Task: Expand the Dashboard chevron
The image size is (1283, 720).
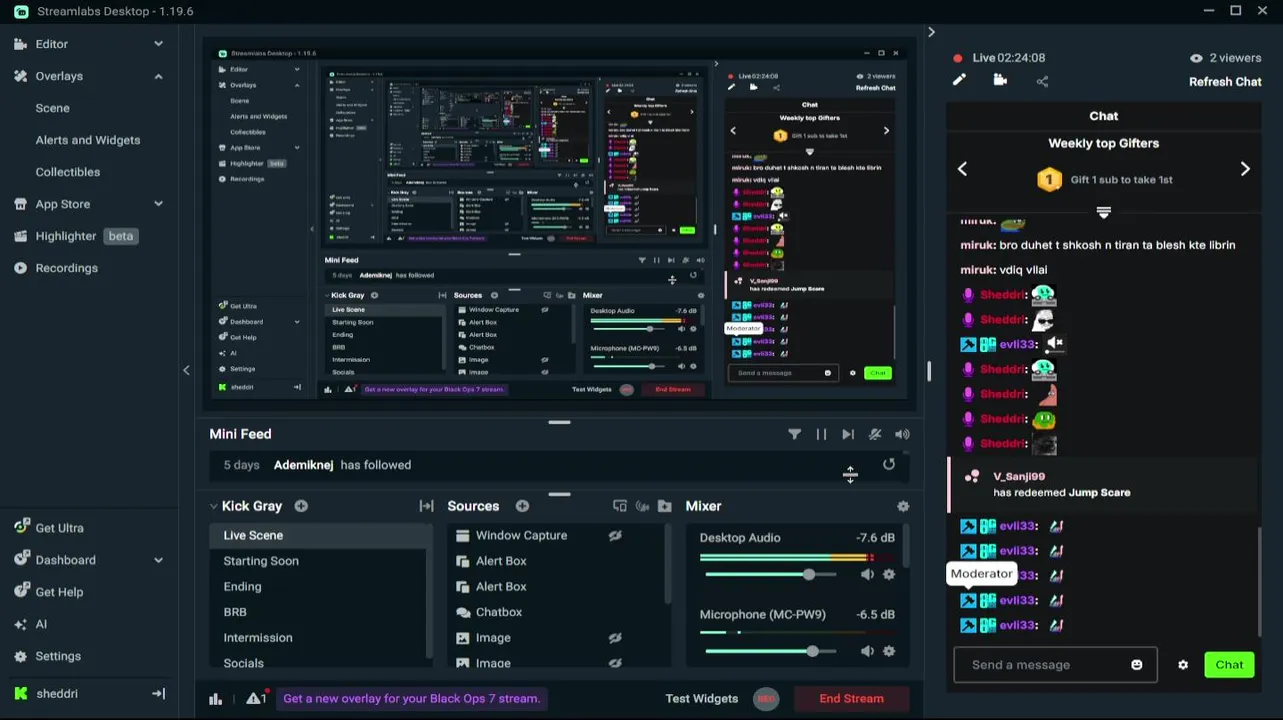Action: (x=158, y=560)
